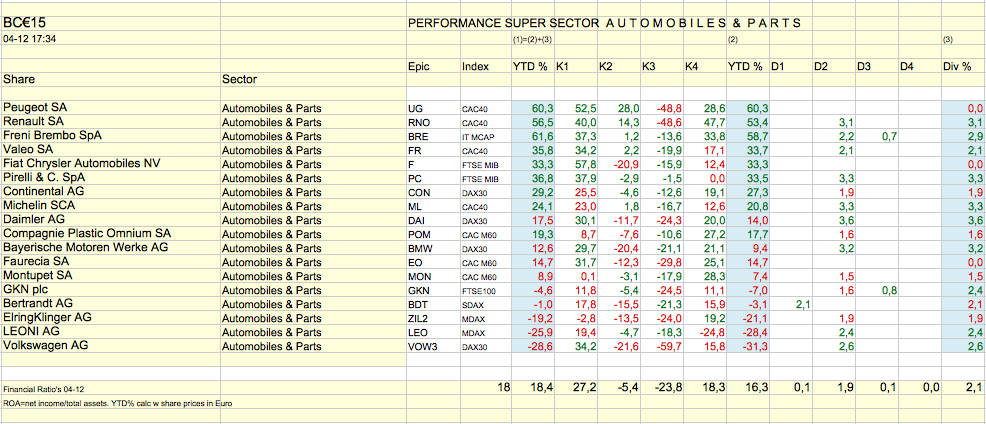Select the D1 column header

[x=790, y=66]
